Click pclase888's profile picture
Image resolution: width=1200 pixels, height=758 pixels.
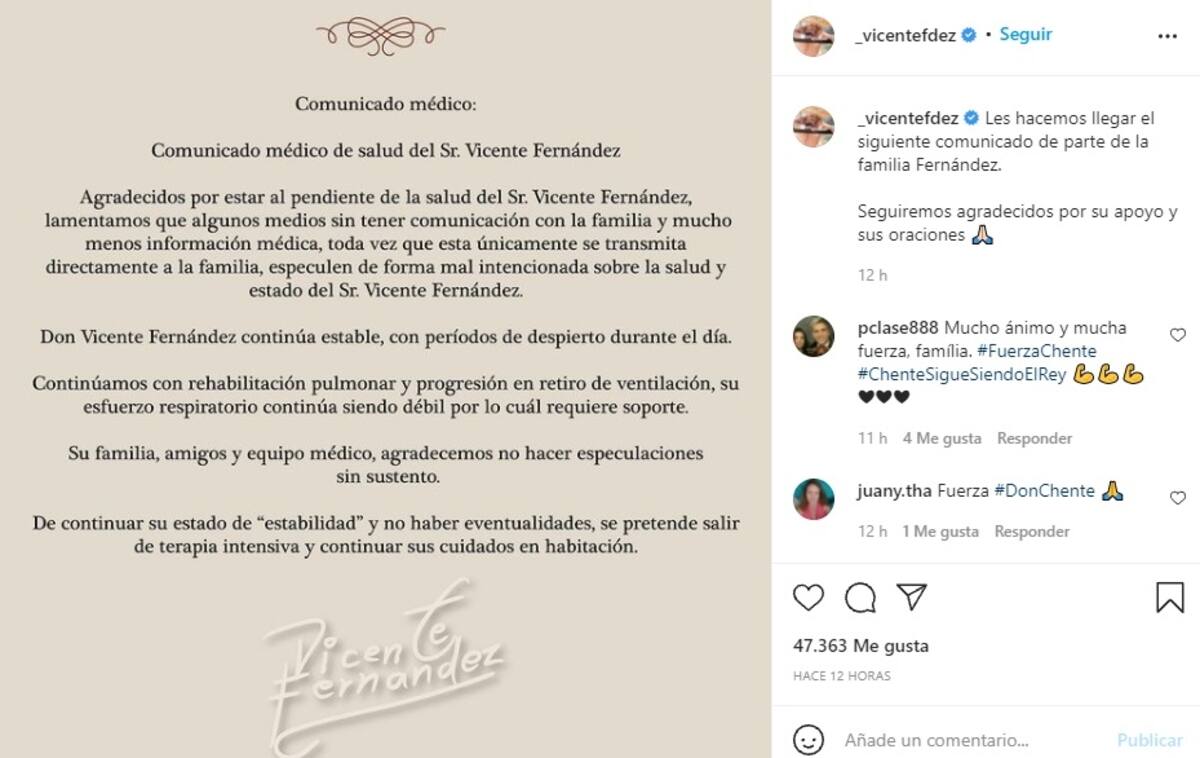click(814, 336)
